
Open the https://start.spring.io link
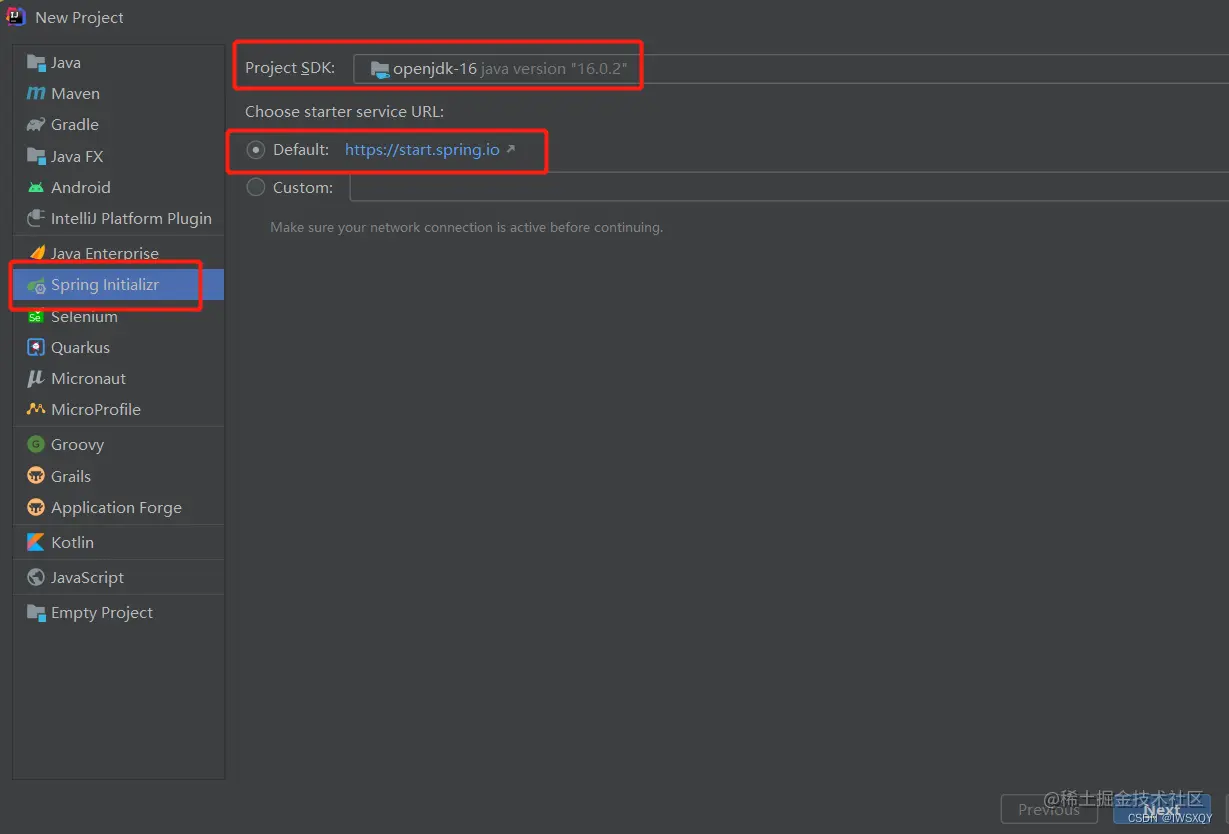tap(422, 150)
